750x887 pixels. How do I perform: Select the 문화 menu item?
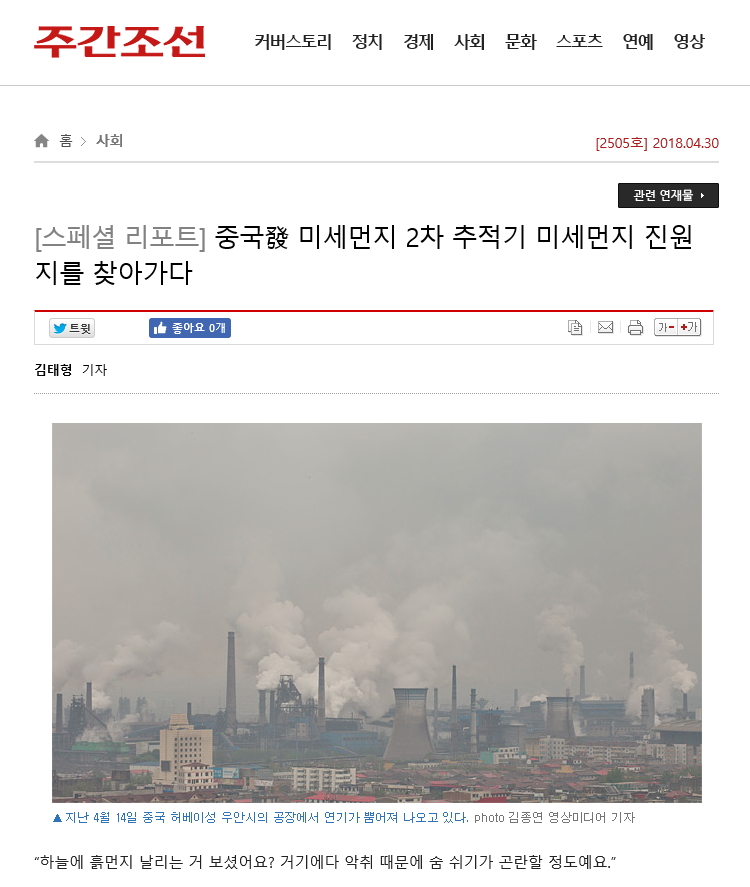coord(520,41)
